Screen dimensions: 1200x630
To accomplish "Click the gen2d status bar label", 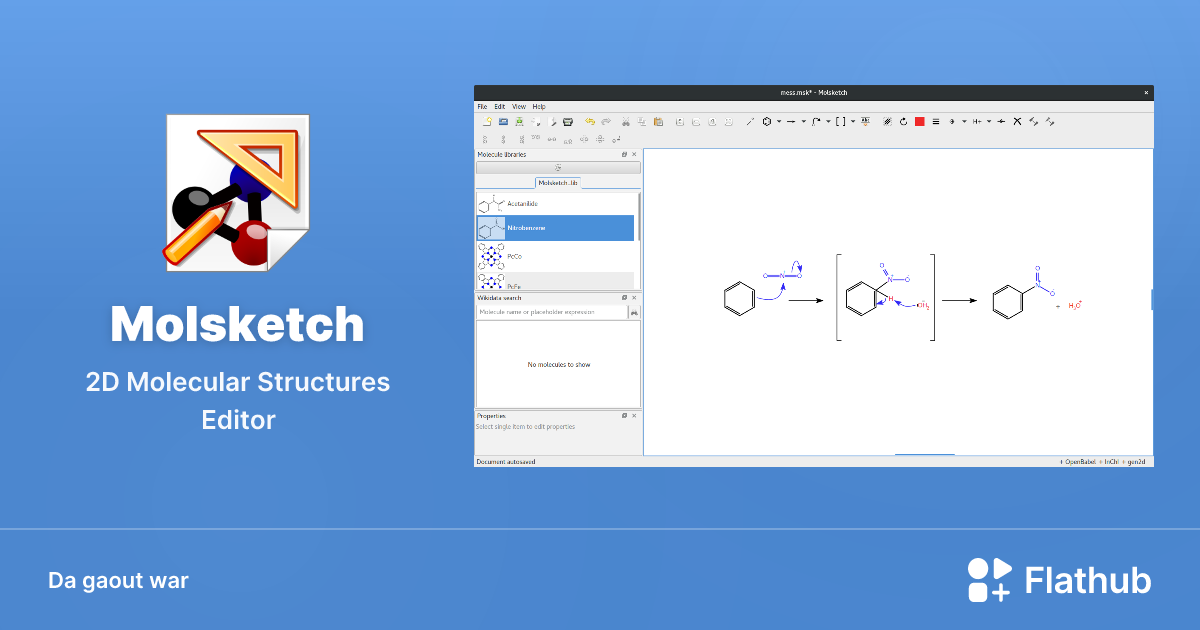I will pyautogui.click(x=1136, y=461).
